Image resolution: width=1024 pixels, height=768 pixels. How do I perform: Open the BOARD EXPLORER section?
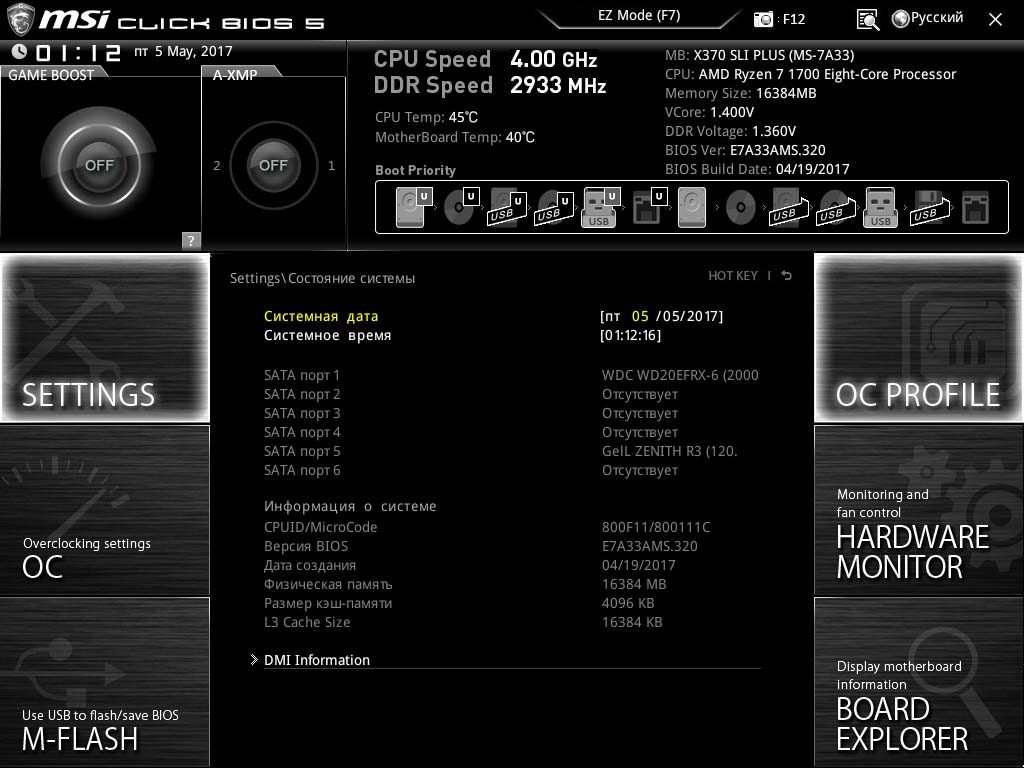click(x=918, y=682)
